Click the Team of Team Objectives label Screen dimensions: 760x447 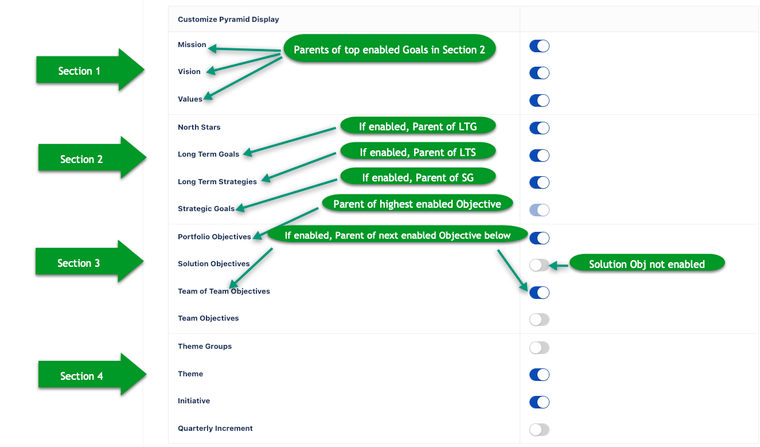pos(224,291)
